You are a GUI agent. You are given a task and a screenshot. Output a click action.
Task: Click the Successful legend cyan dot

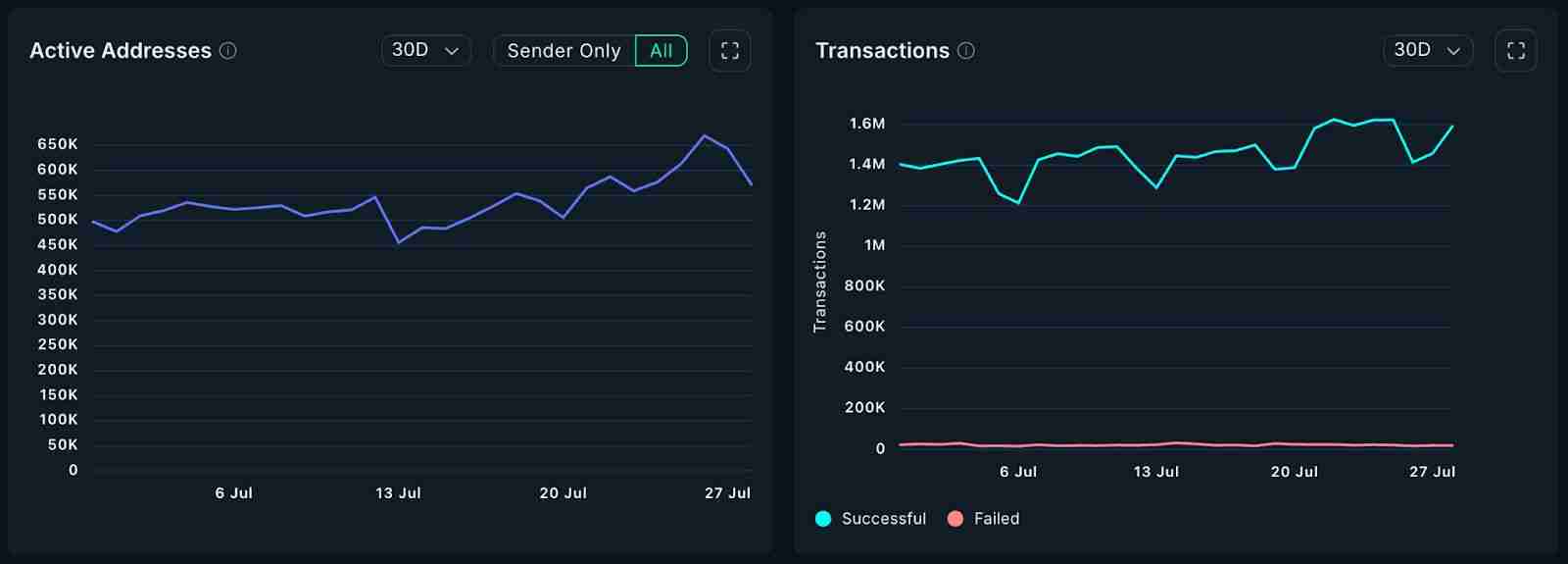823,519
